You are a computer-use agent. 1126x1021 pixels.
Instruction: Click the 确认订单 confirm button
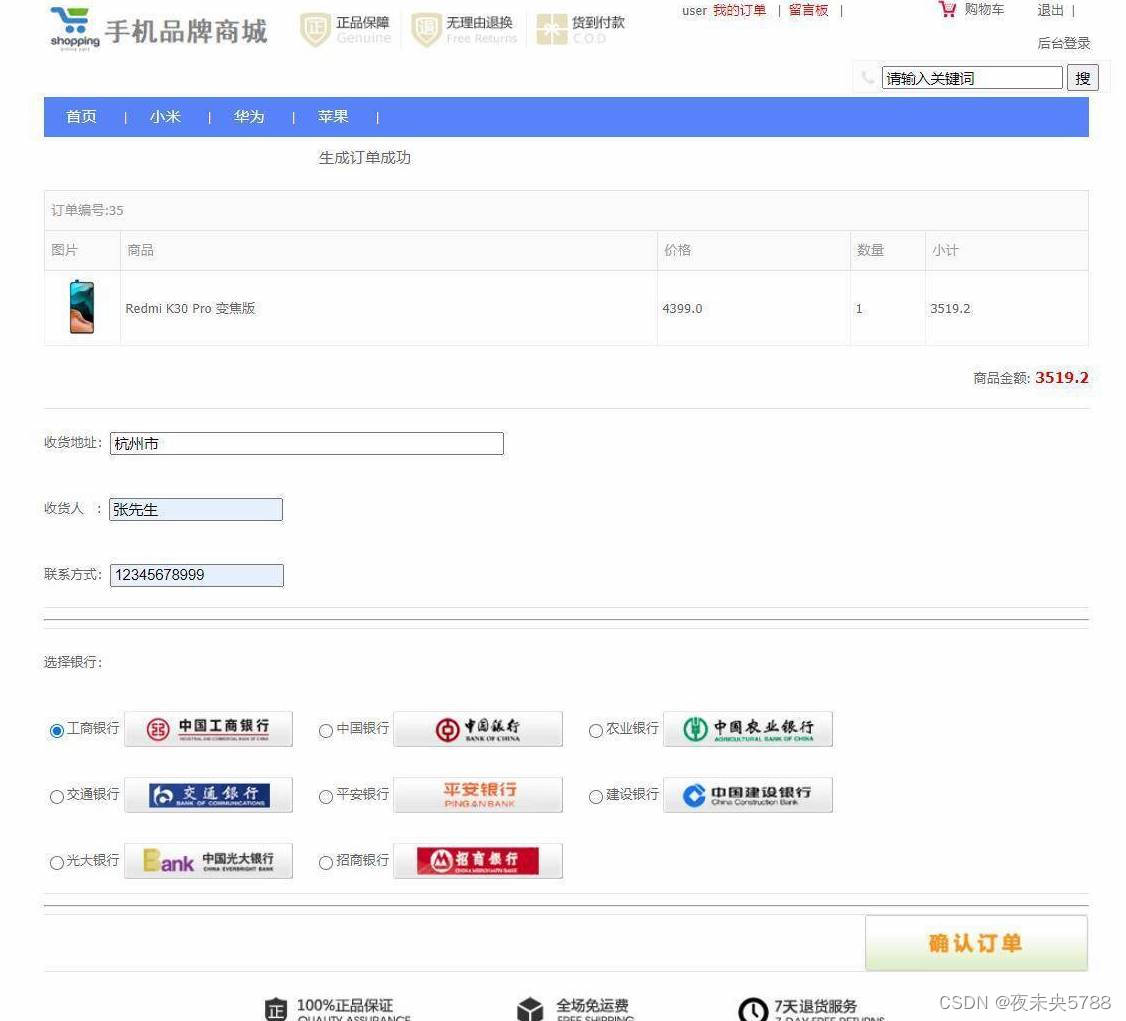tap(976, 943)
